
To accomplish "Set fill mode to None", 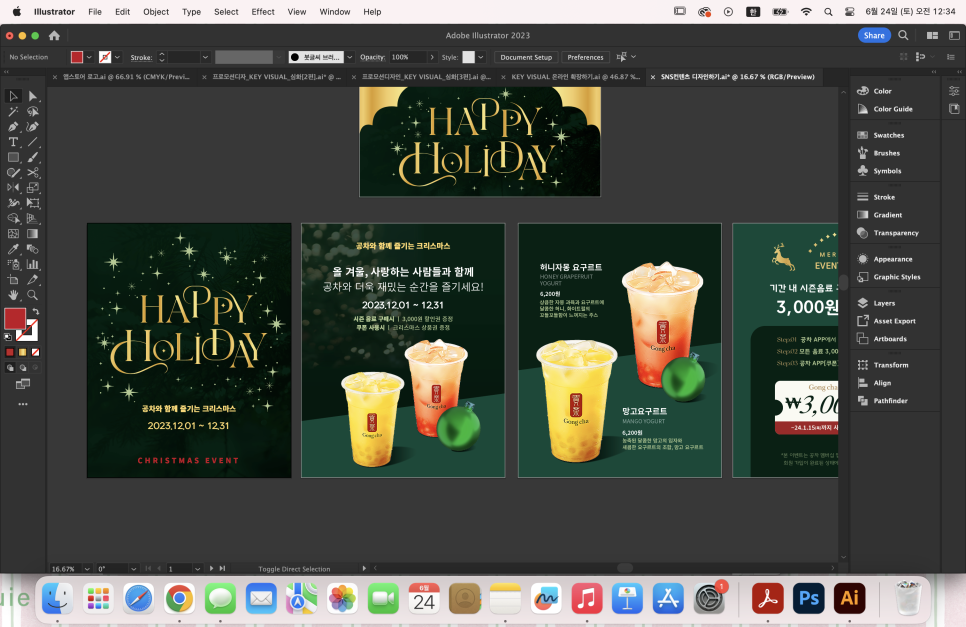I will pyautogui.click(x=36, y=352).
